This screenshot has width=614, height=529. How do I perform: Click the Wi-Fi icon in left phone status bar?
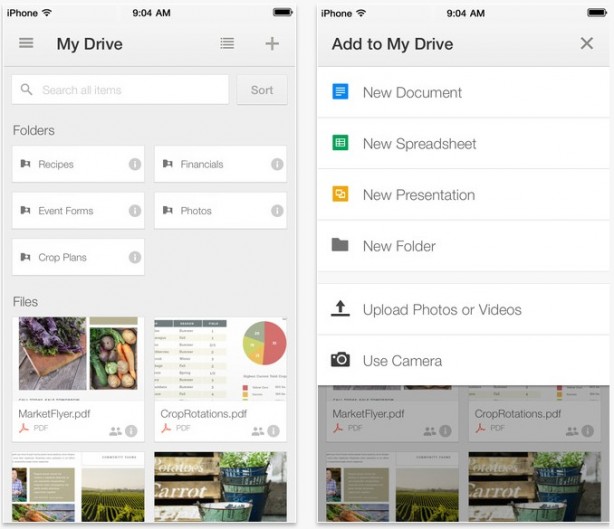[47, 13]
